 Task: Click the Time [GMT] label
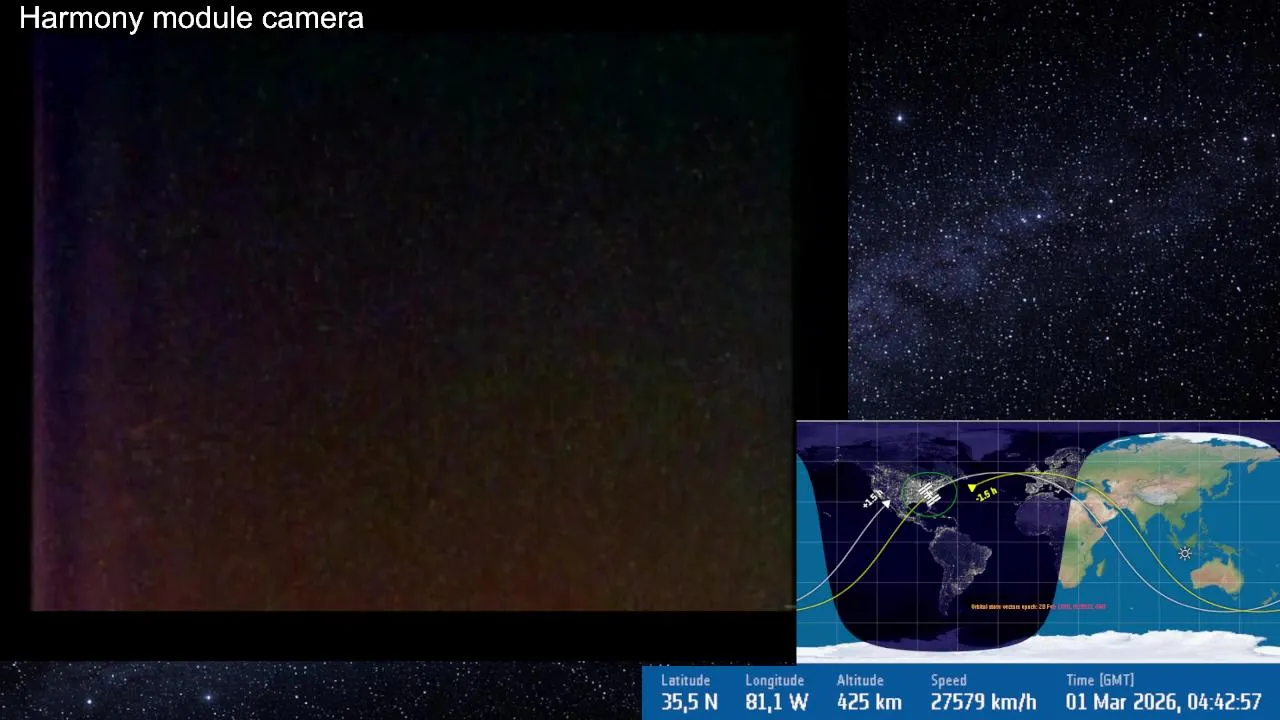click(1099, 681)
